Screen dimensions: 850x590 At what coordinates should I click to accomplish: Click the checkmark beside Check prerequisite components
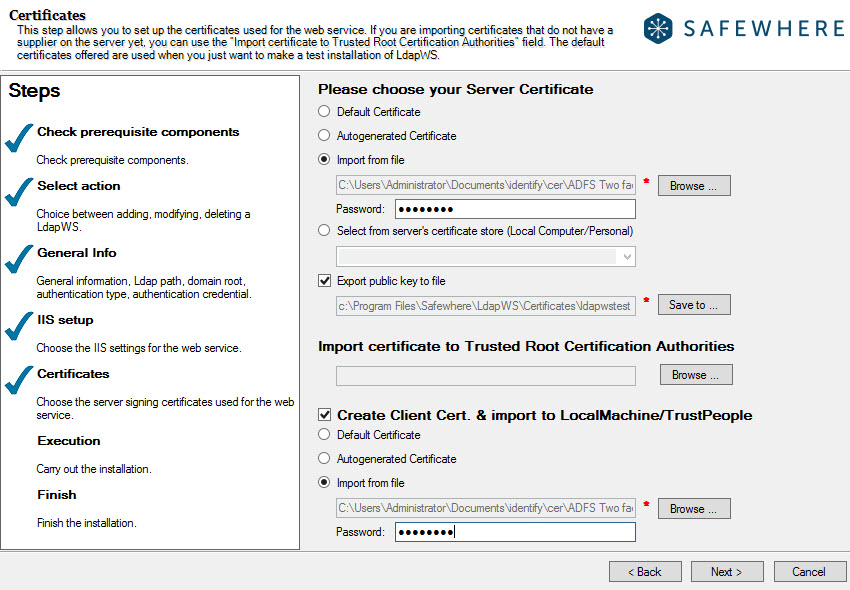pos(20,137)
